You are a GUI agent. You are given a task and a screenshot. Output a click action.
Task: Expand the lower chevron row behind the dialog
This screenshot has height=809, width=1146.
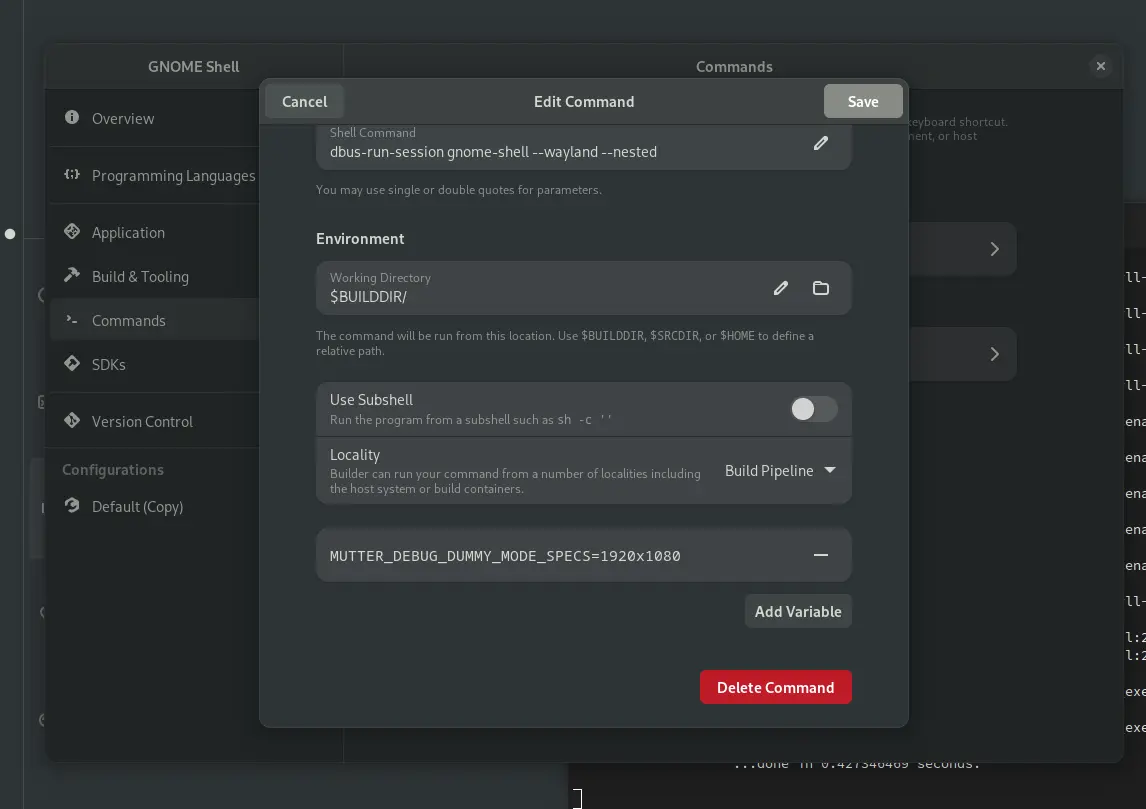click(x=994, y=354)
